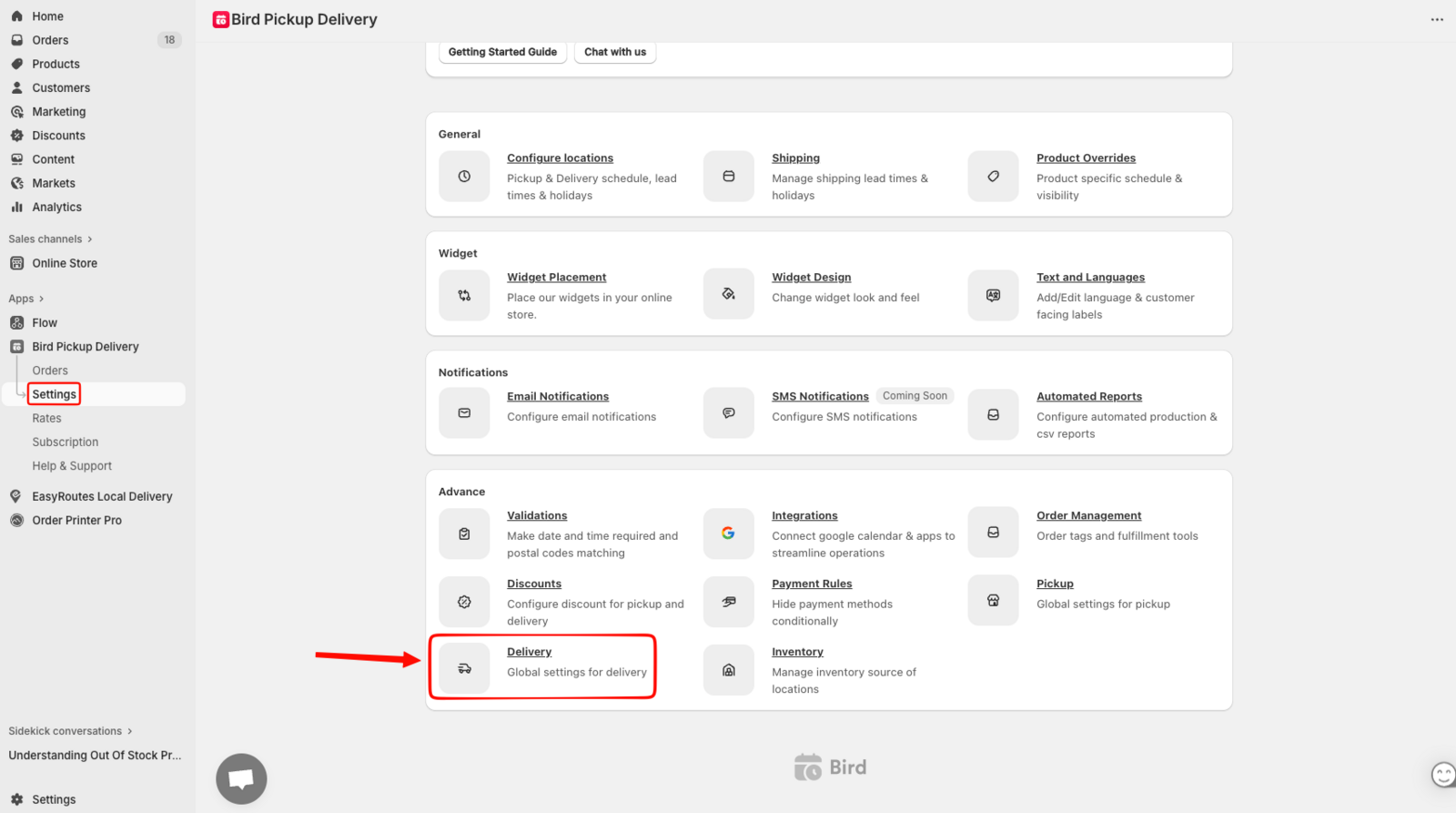
Task: Click the SMS Coming Soon badge
Action: 915,395
